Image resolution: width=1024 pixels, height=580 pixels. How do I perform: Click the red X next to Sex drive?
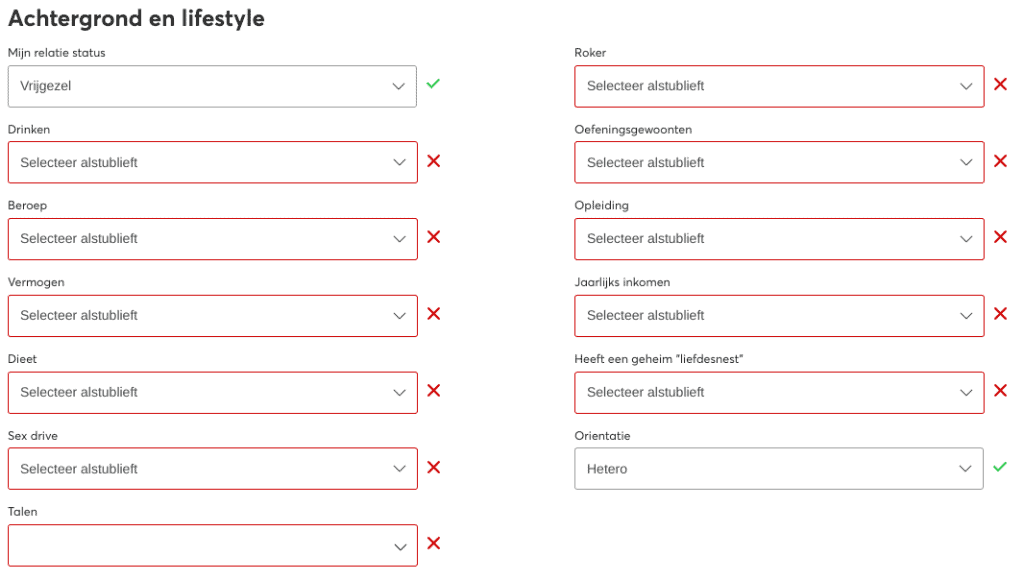pyautogui.click(x=434, y=467)
